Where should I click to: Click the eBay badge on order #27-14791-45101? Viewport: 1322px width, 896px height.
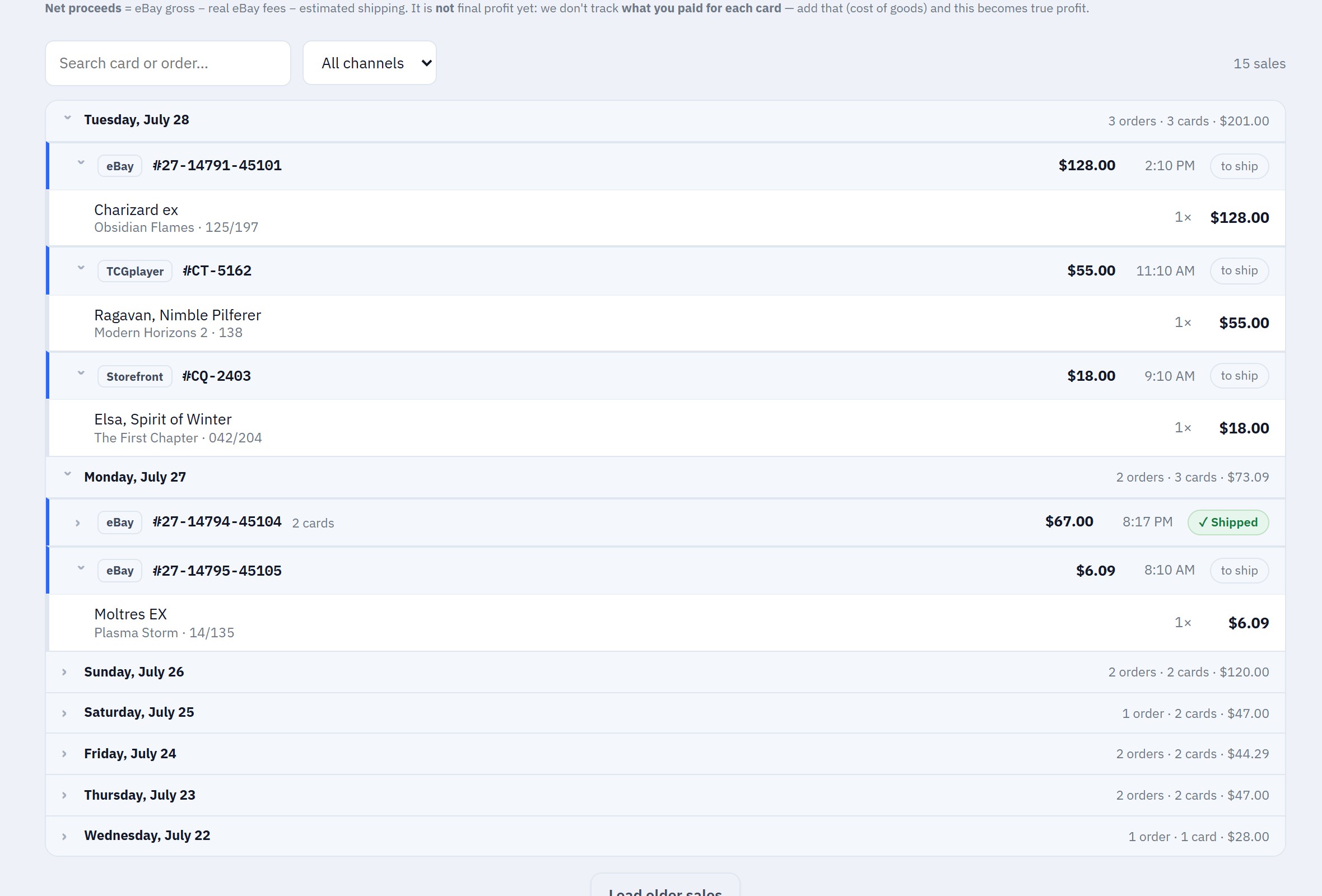click(119, 166)
